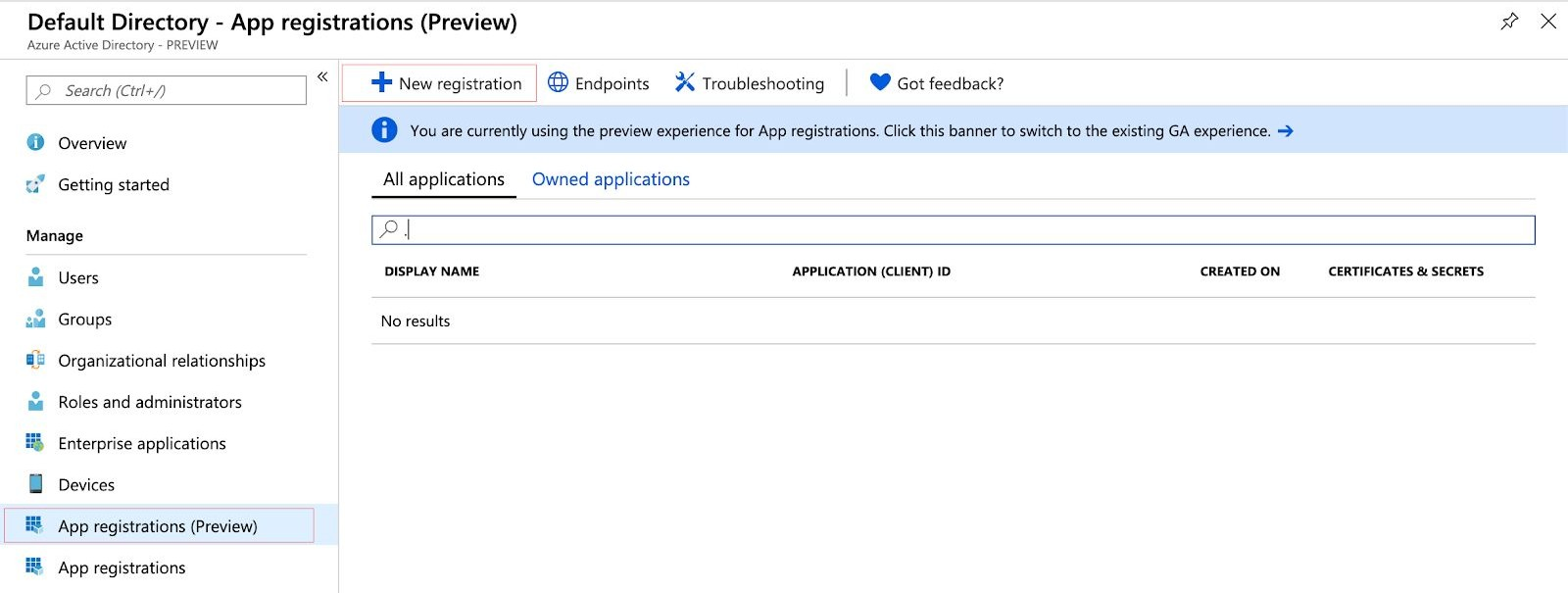The width and height of the screenshot is (1568, 593).
Task: Click the magnifier in applications filter box
Action: (389, 228)
